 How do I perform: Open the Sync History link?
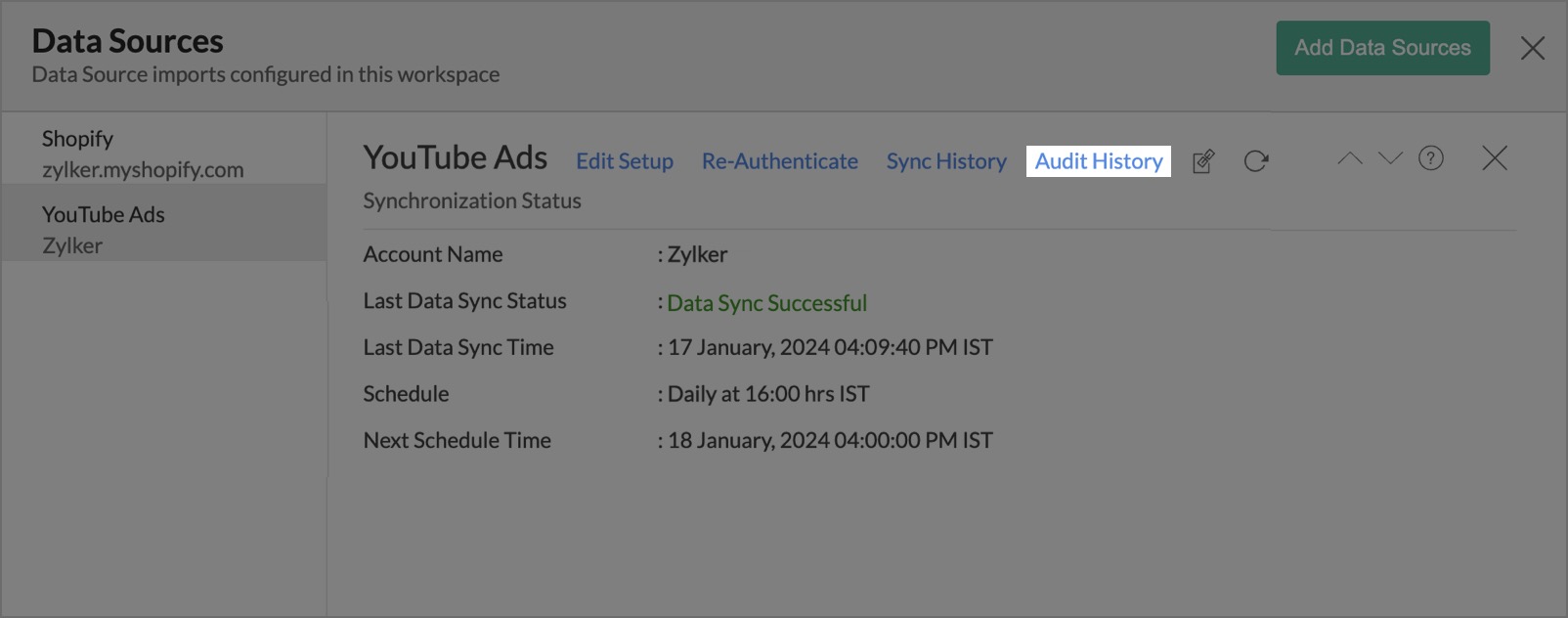click(946, 161)
